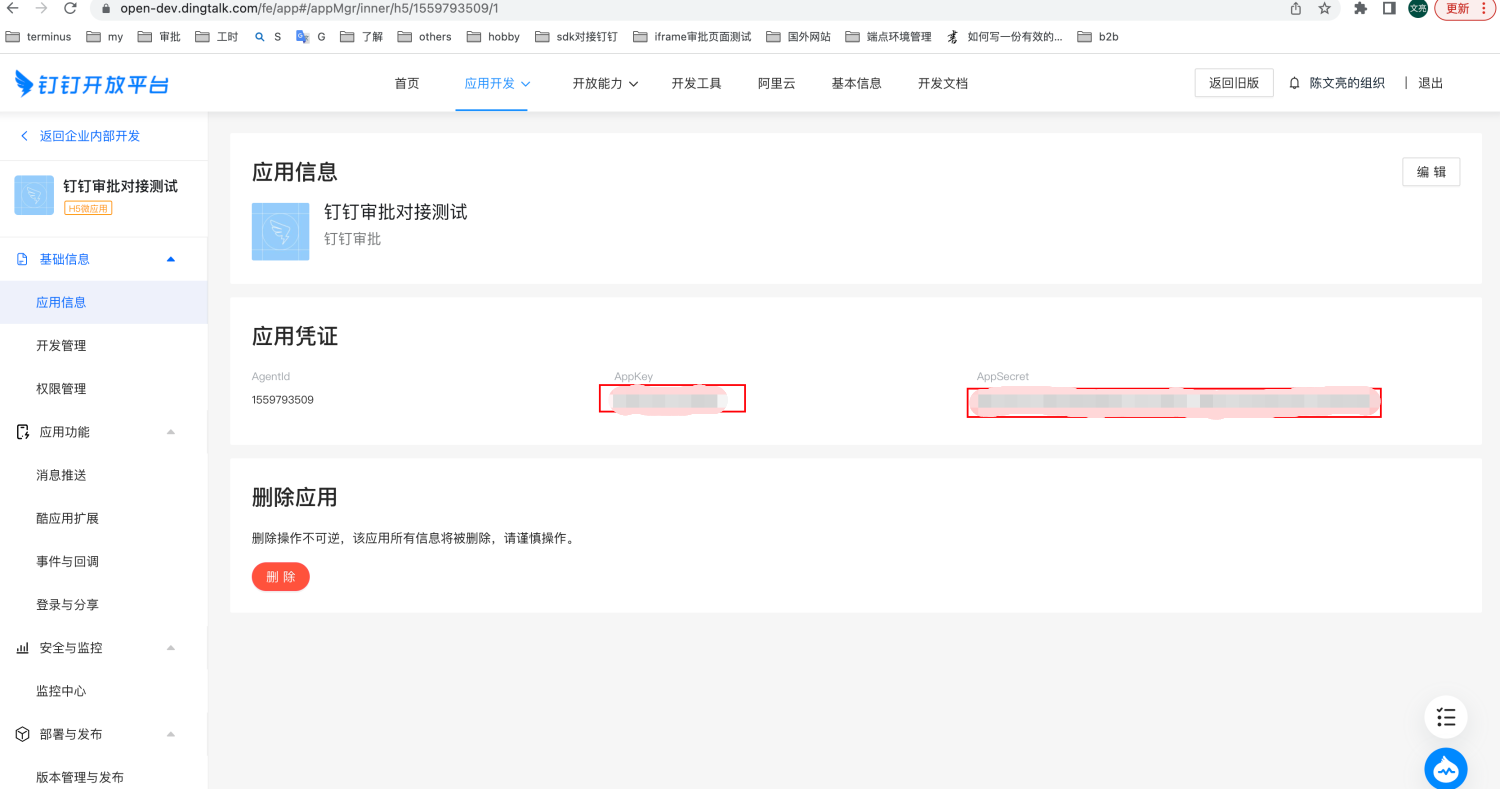Collapse the 部署与发布 section arrow

click(x=170, y=734)
